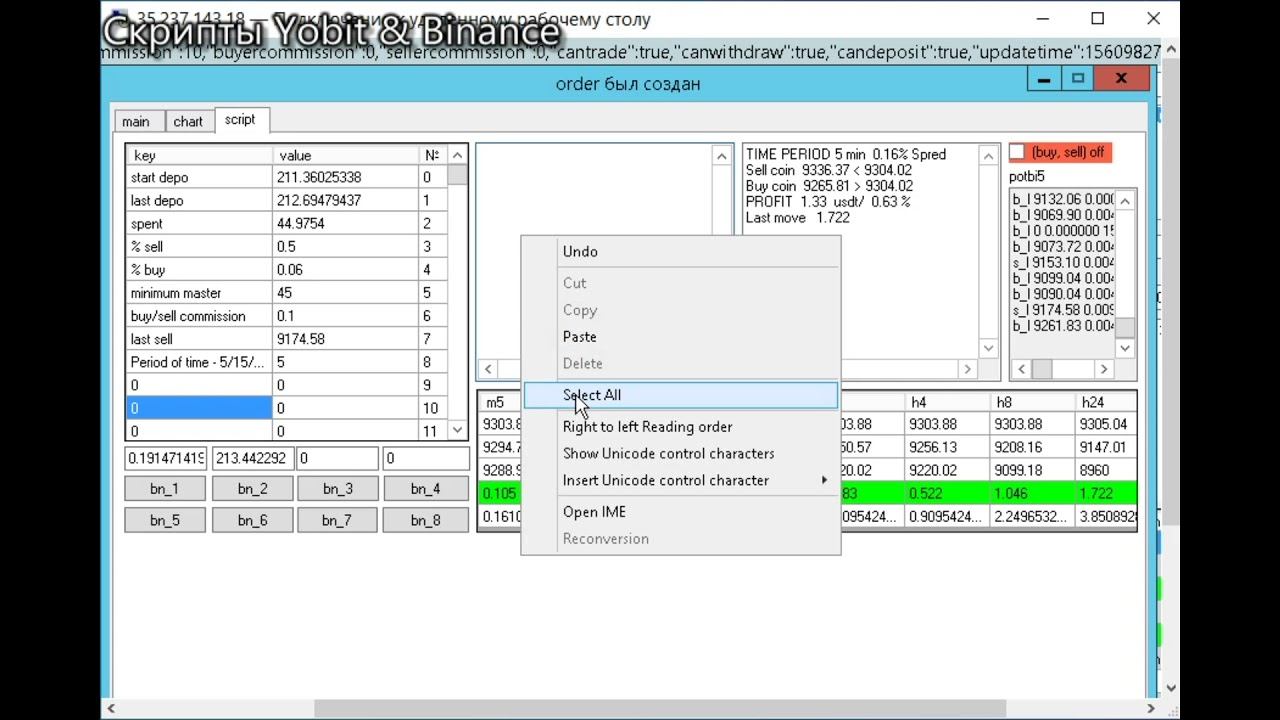The image size is (1280, 720).
Task: Click the TIME PERIOD info box scroll-down arrow
Action: coord(988,348)
